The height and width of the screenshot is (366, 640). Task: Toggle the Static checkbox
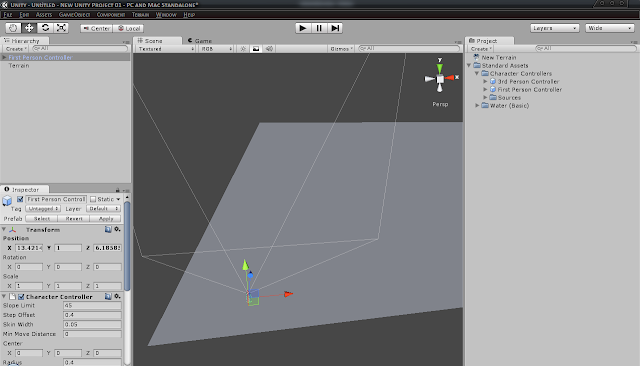point(93,199)
